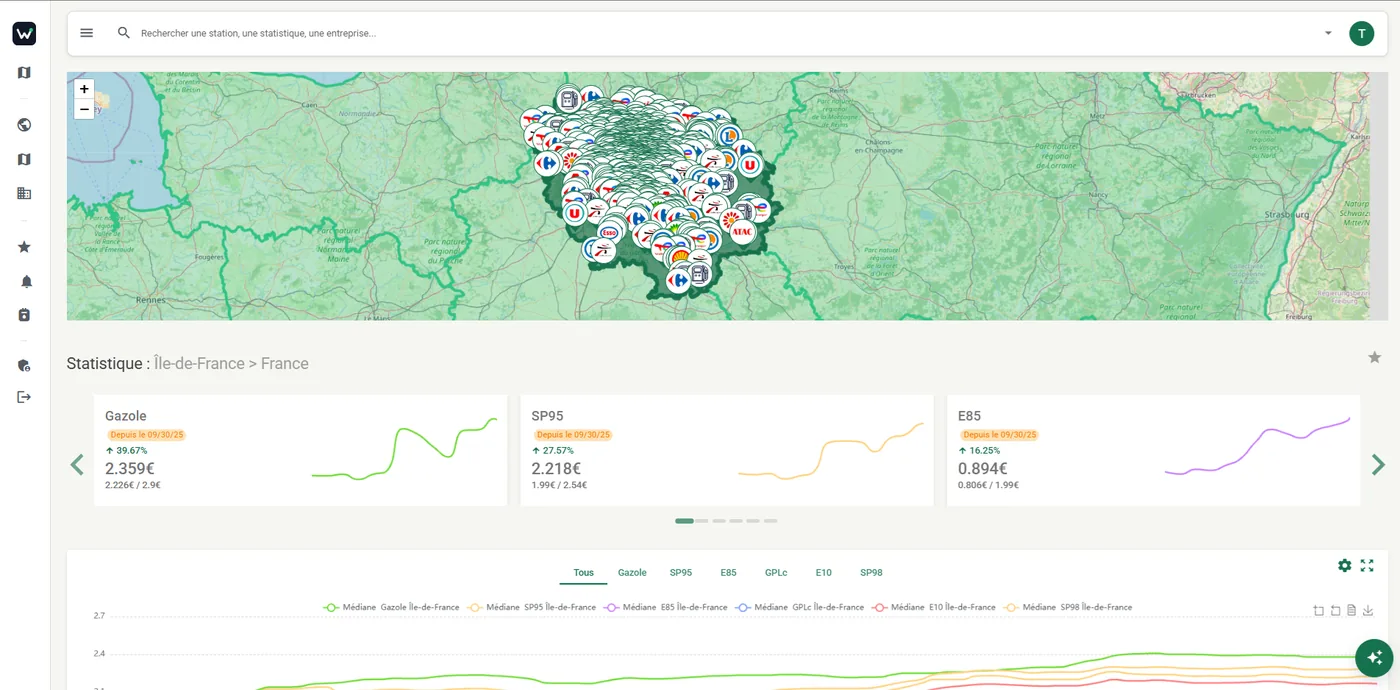Toggle Médiane E85 Île-de-France legend series
The height and width of the screenshot is (690, 1400).
click(x=666, y=607)
